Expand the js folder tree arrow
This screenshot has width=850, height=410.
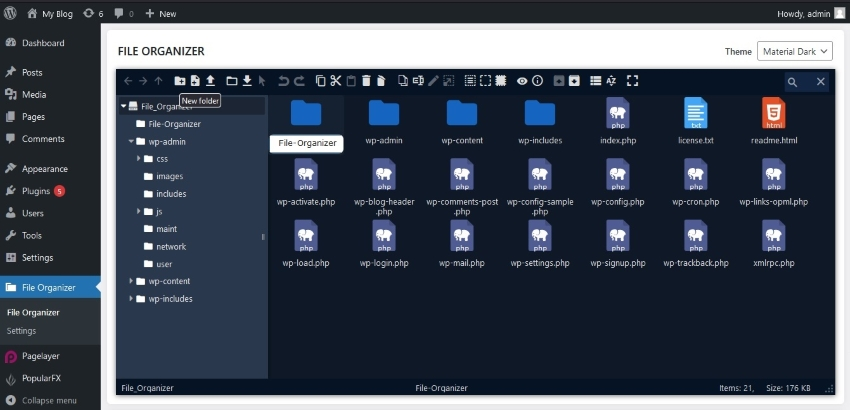point(139,211)
